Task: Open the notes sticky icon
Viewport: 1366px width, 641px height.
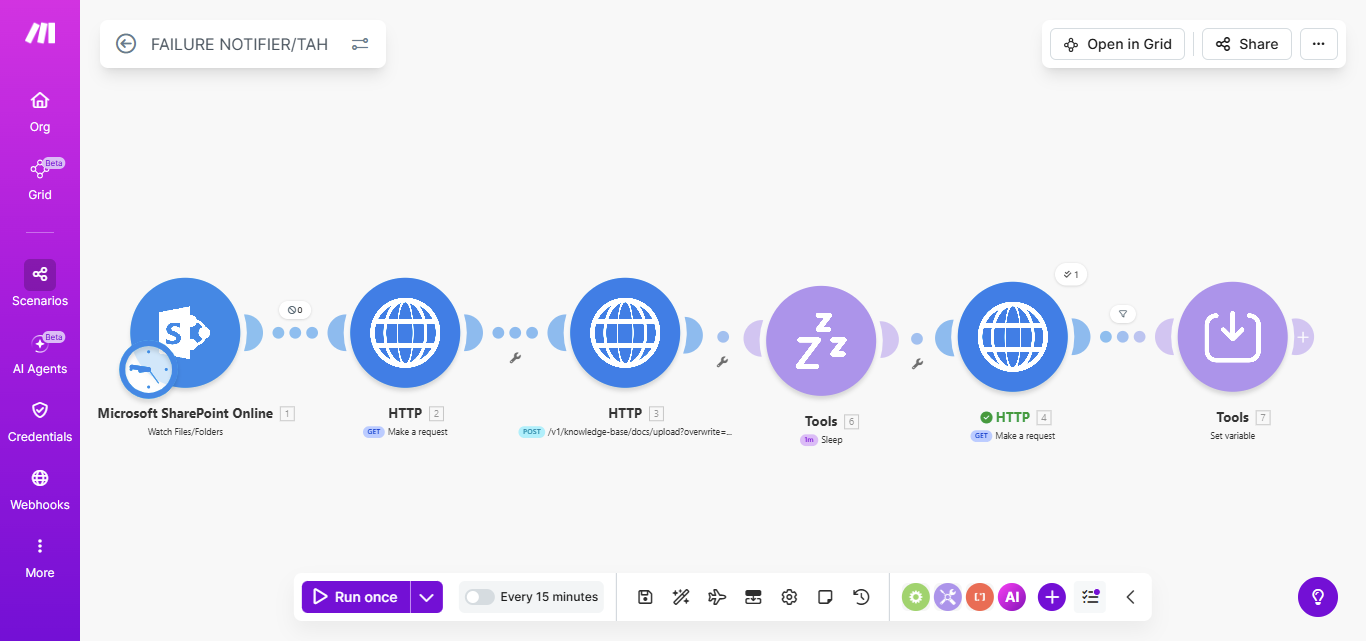Action: [825, 597]
